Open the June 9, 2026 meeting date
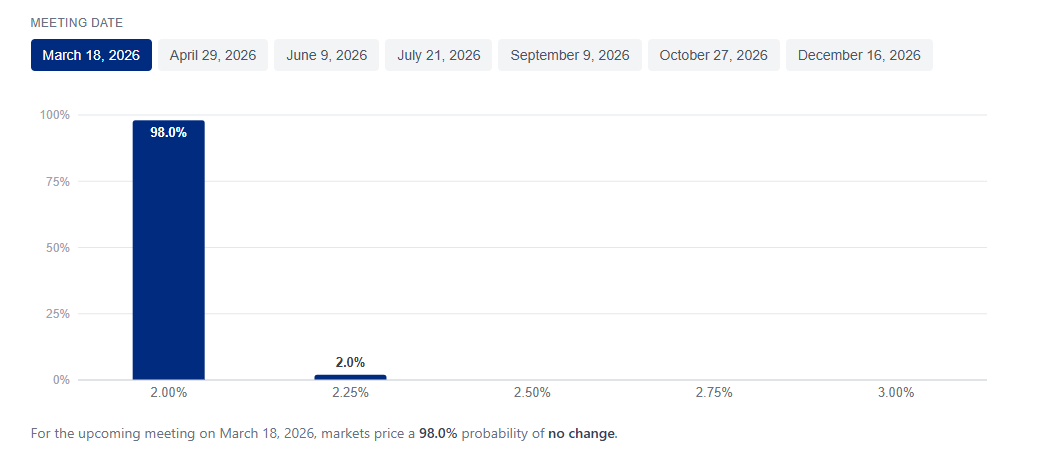Image resolution: width=1056 pixels, height=450 pixels. (326, 55)
